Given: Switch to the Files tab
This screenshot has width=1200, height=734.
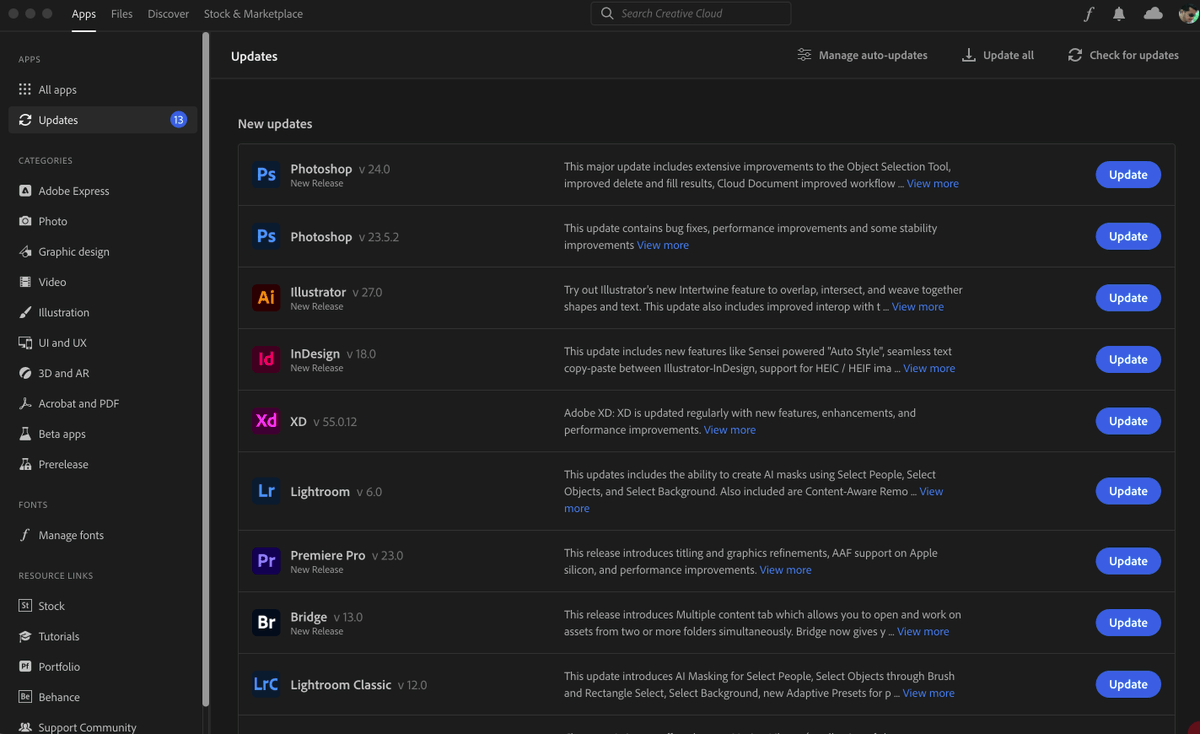Looking at the screenshot, I should click(122, 14).
